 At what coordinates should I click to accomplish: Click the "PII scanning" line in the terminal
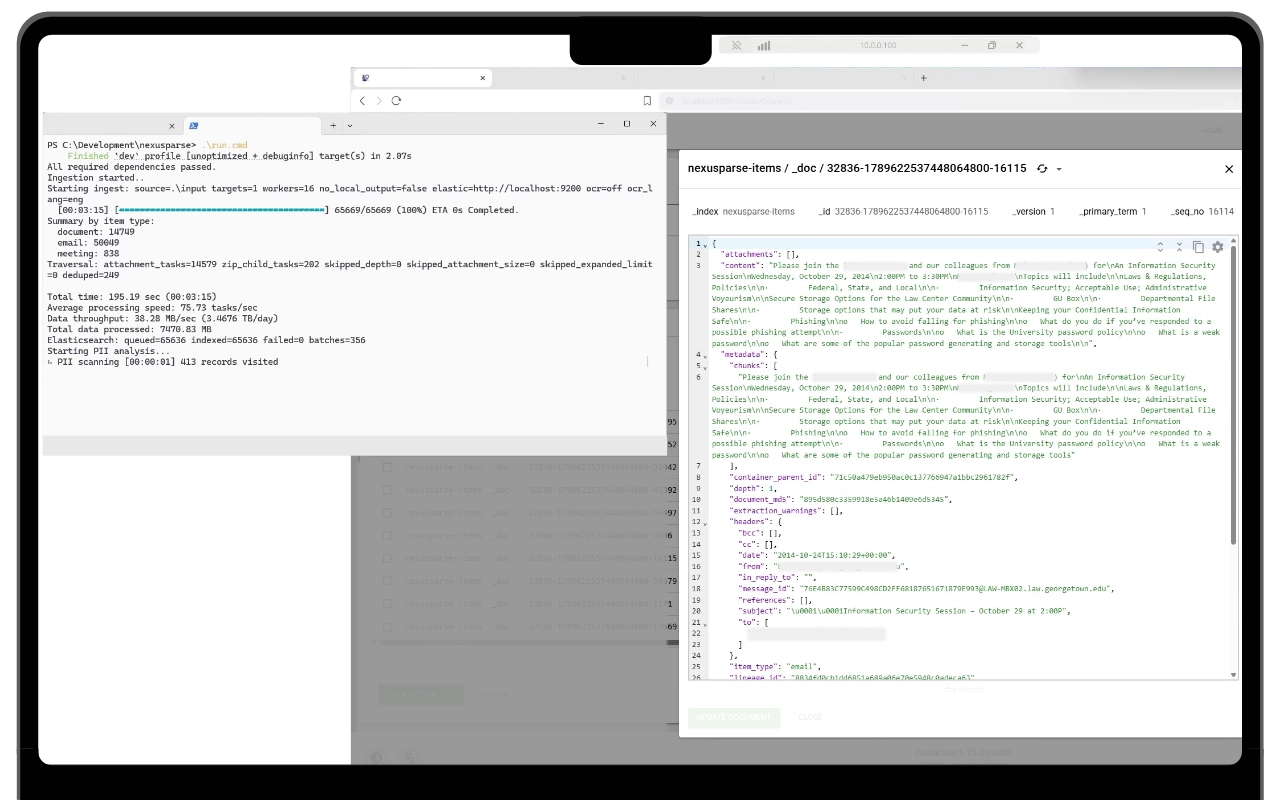pos(162,362)
